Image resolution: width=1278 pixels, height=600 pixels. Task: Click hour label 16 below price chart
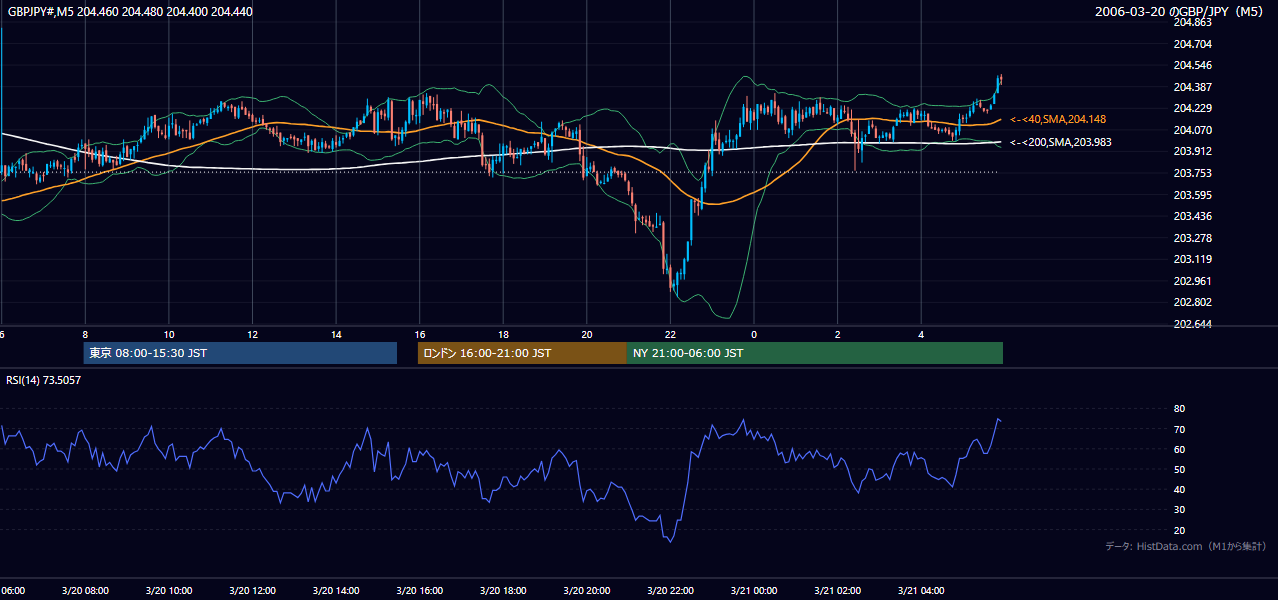click(420, 335)
